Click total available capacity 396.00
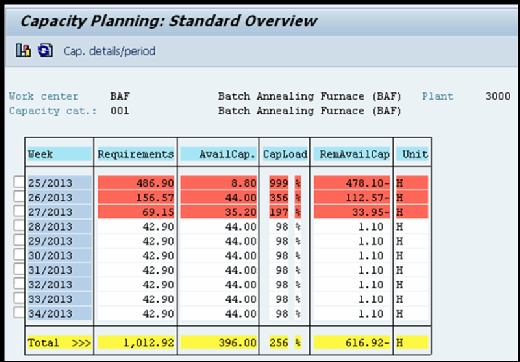The width and height of the screenshot is (520, 362). point(219,342)
